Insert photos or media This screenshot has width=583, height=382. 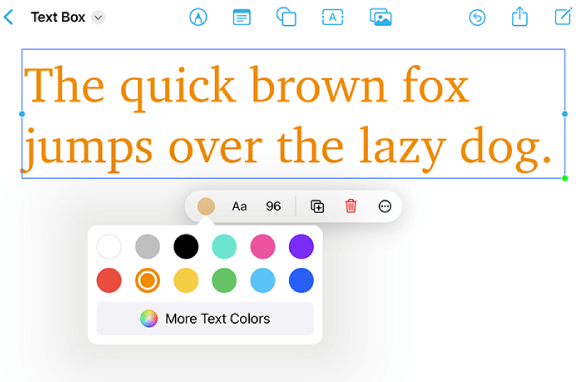(x=381, y=17)
